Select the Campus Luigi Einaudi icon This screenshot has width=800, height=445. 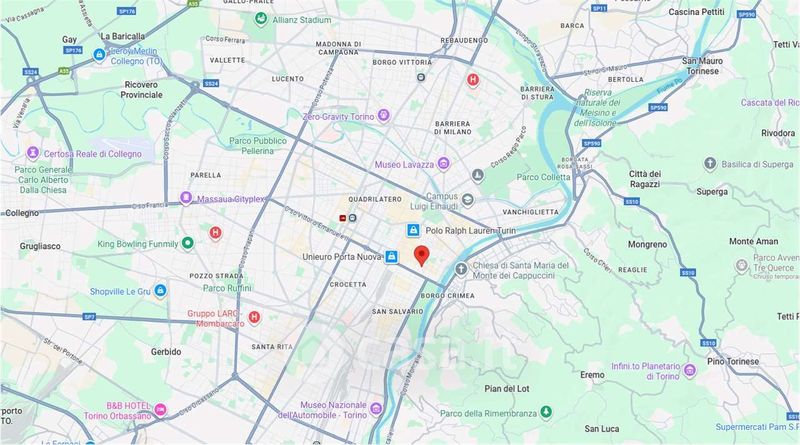tap(467, 200)
